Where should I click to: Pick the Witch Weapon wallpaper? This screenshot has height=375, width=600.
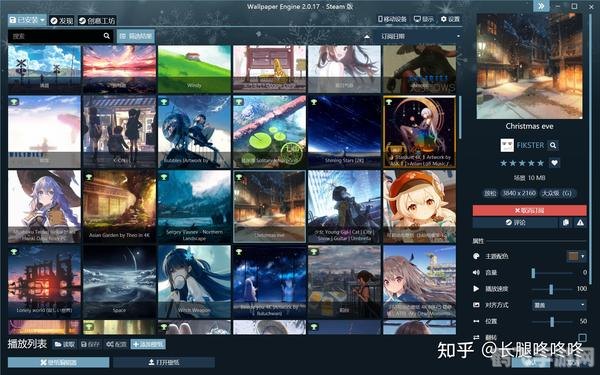click(x=194, y=282)
